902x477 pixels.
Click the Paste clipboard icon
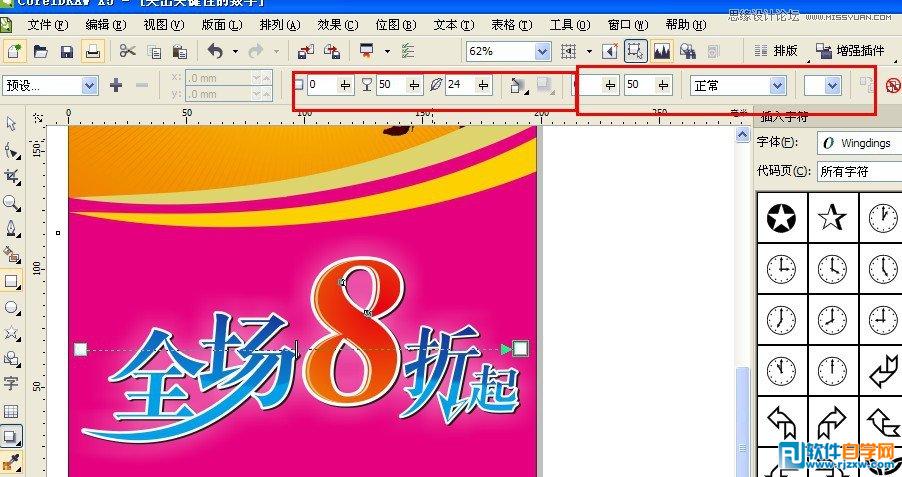[x=180, y=52]
